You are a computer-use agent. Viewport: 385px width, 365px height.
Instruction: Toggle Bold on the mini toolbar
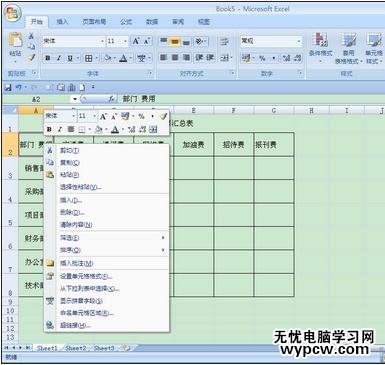[x=49, y=129]
